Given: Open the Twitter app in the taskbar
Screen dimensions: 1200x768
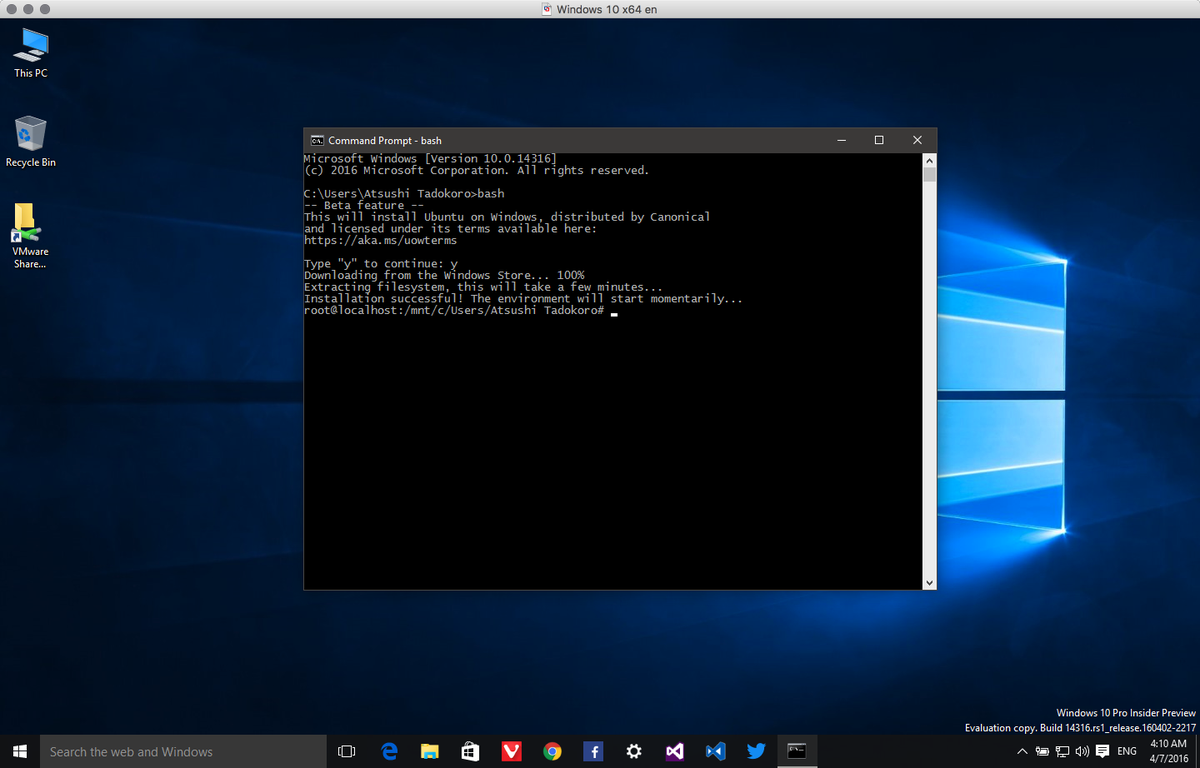Looking at the screenshot, I should (x=756, y=751).
